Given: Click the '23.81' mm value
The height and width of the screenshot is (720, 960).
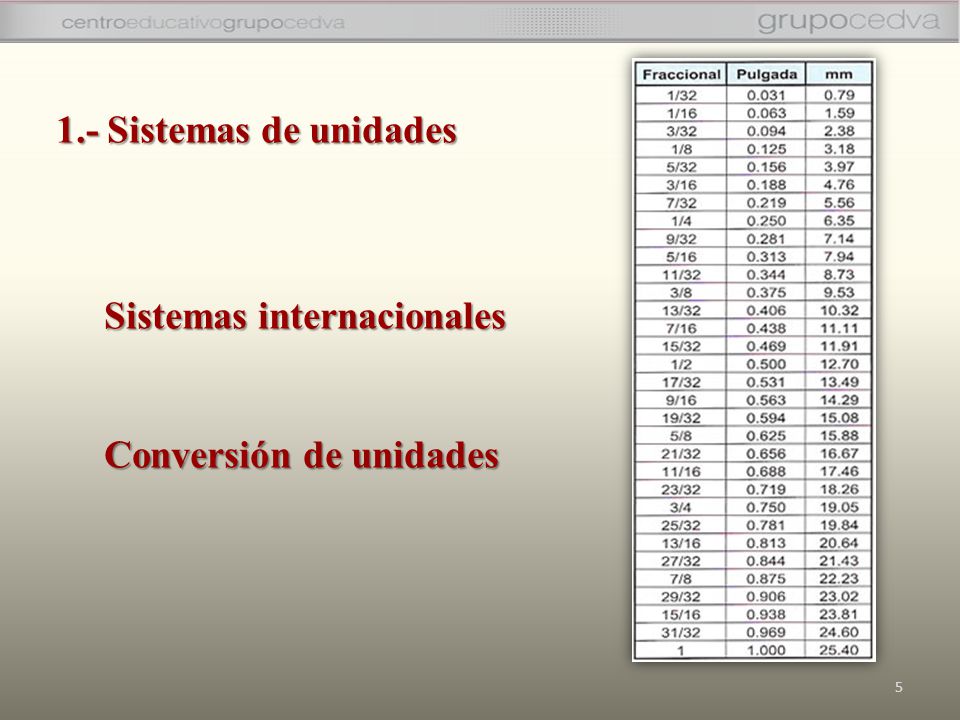Looking at the screenshot, I should tap(839, 615).
